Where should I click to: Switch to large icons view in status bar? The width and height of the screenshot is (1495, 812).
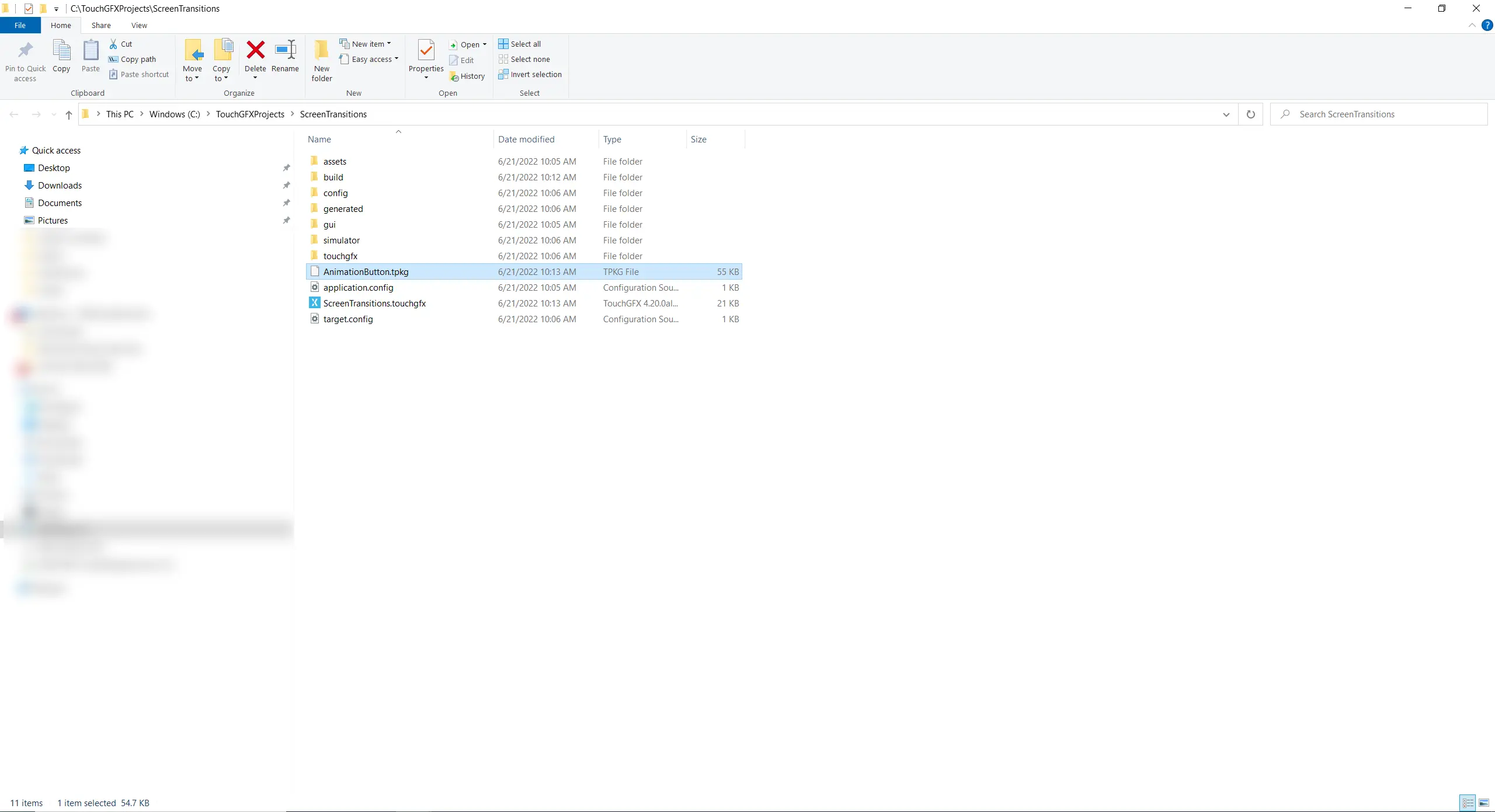pos(1483,803)
